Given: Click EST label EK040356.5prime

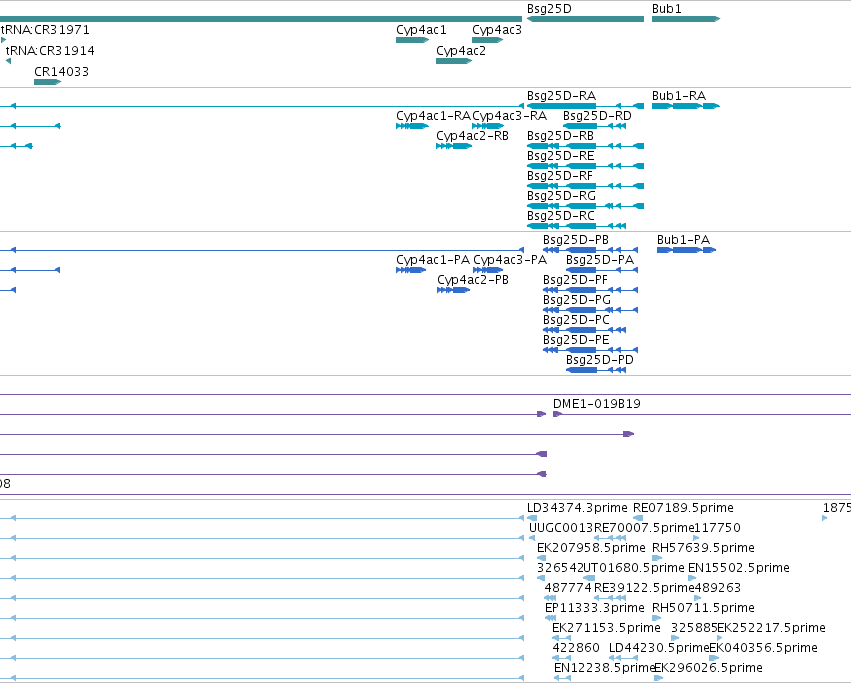Looking at the screenshot, I should point(763,648).
